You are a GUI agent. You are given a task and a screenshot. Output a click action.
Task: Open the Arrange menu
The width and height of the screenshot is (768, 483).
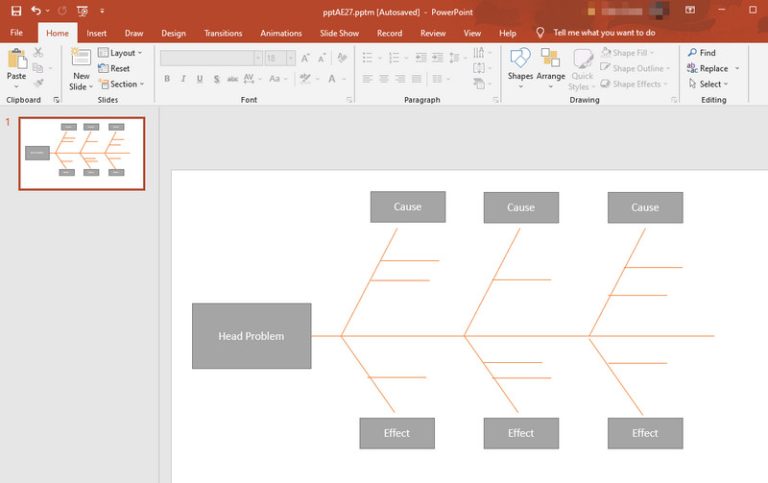tap(551, 67)
